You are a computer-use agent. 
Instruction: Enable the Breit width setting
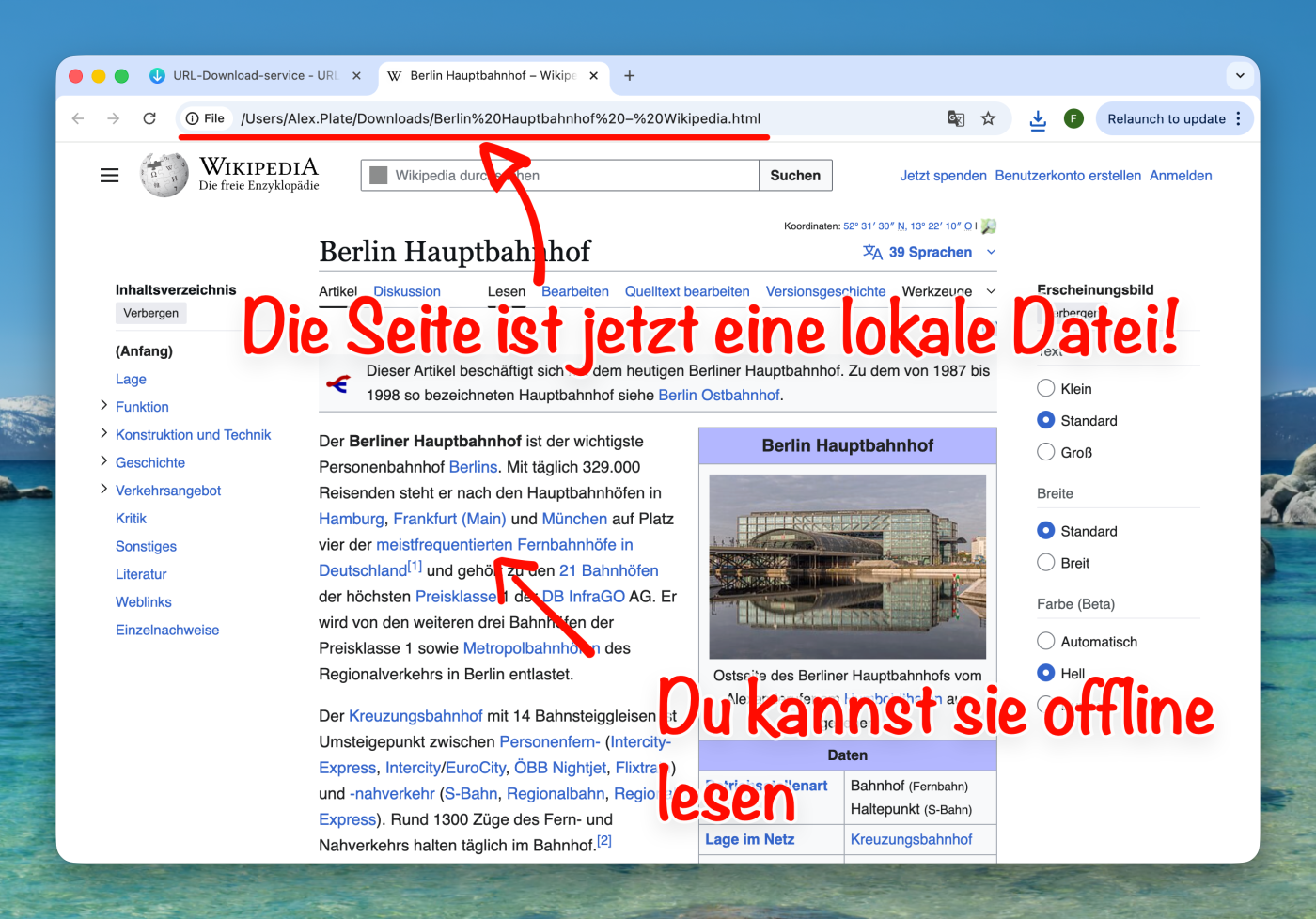1045,562
